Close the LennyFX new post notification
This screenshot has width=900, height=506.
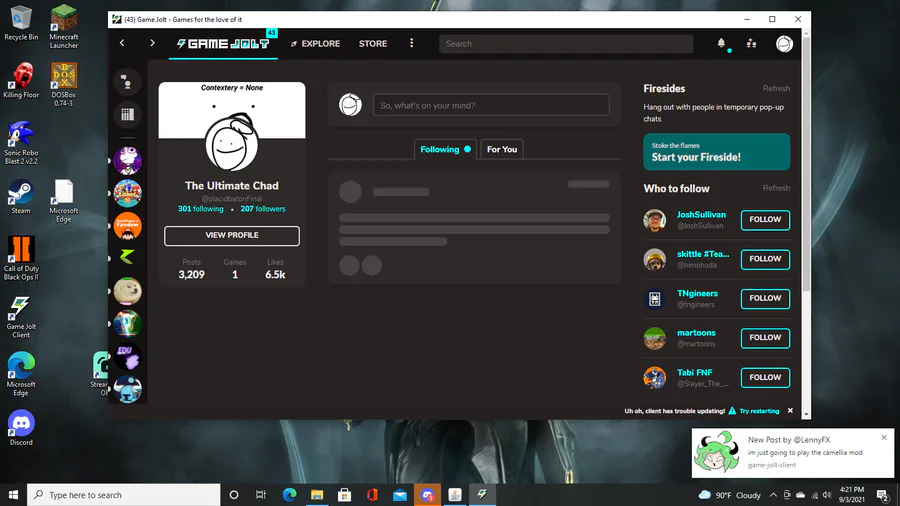pos(884,437)
